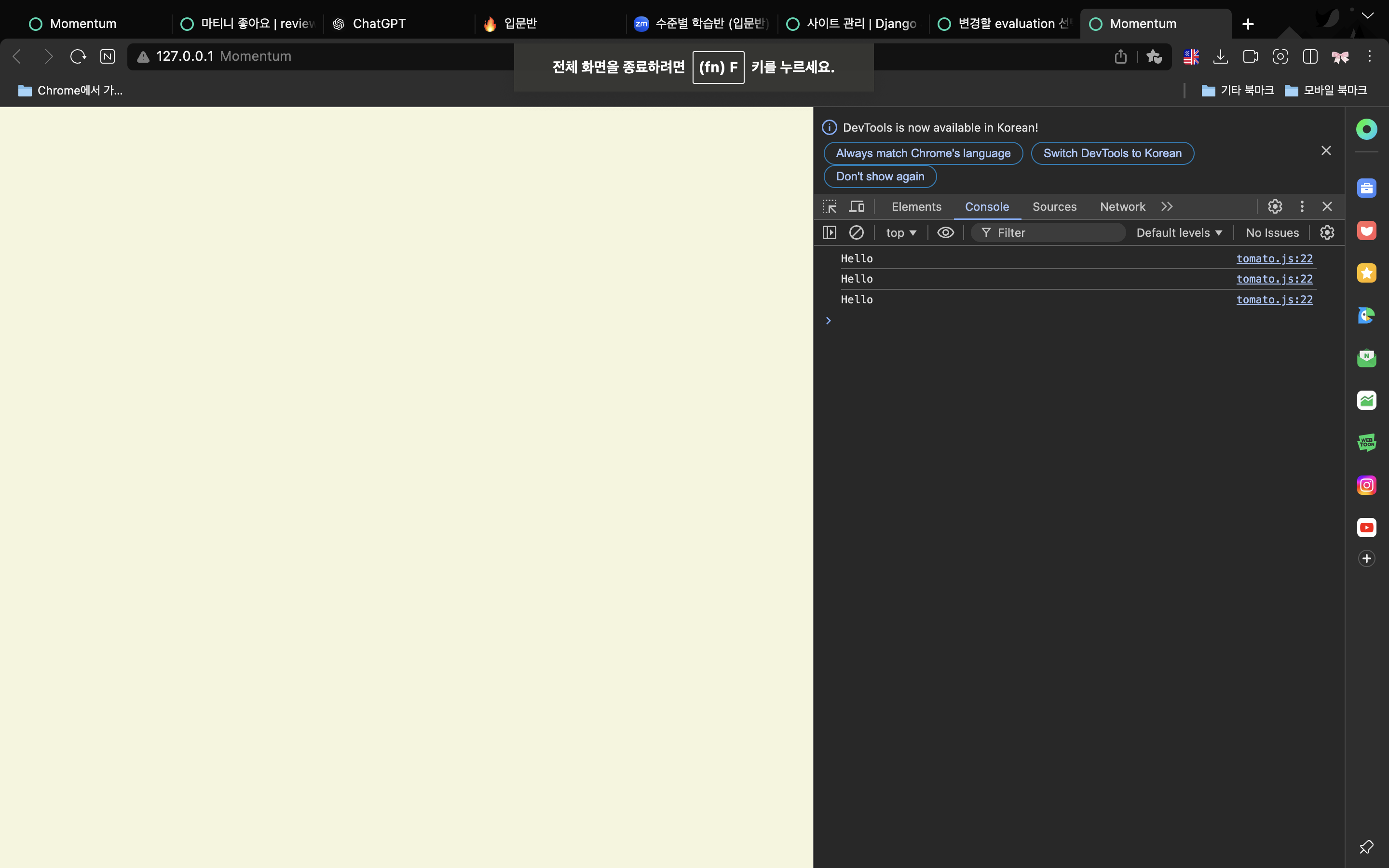Click the more DevTools options icon
Screen dimensions: 1389x868
1302,206
